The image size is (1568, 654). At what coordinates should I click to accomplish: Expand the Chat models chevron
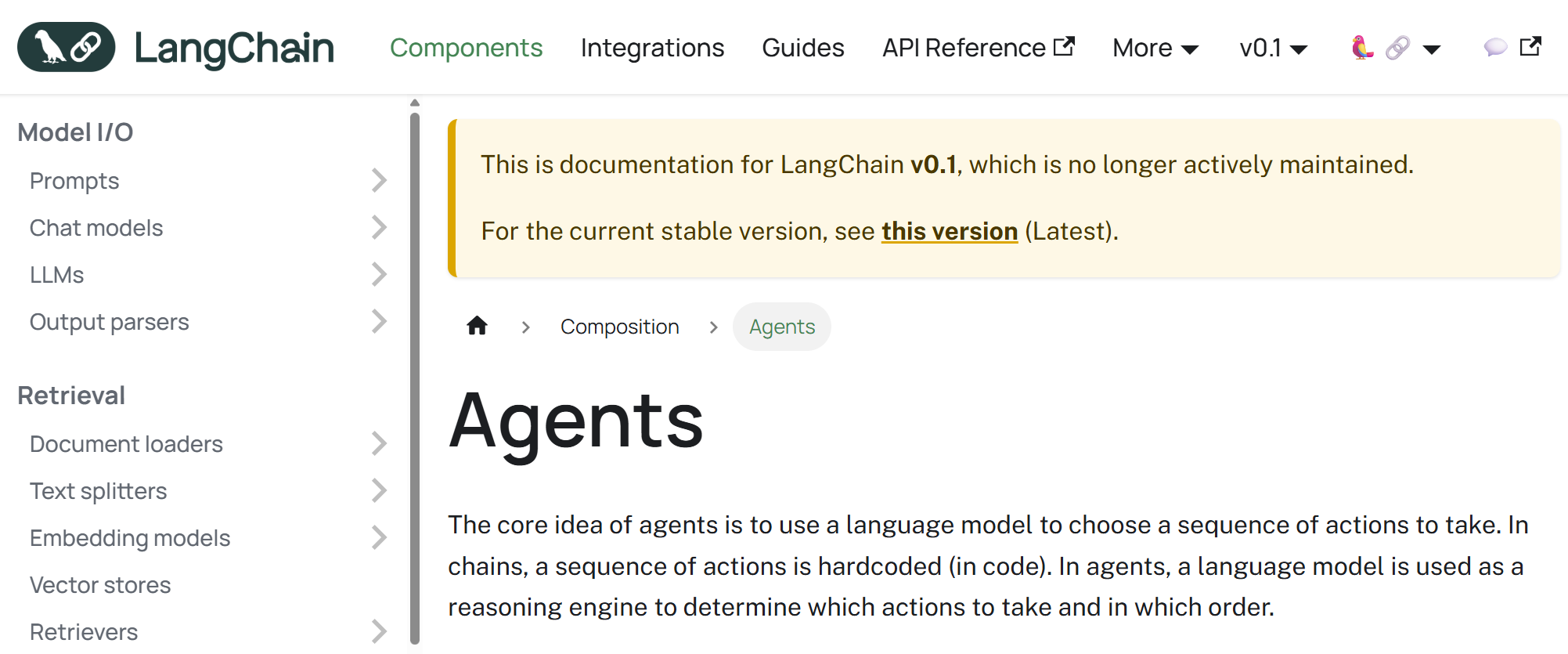point(379,228)
